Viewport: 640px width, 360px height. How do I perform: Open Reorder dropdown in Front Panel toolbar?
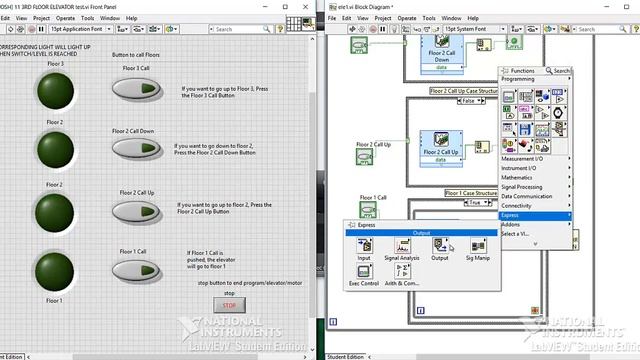pos(171,29)
